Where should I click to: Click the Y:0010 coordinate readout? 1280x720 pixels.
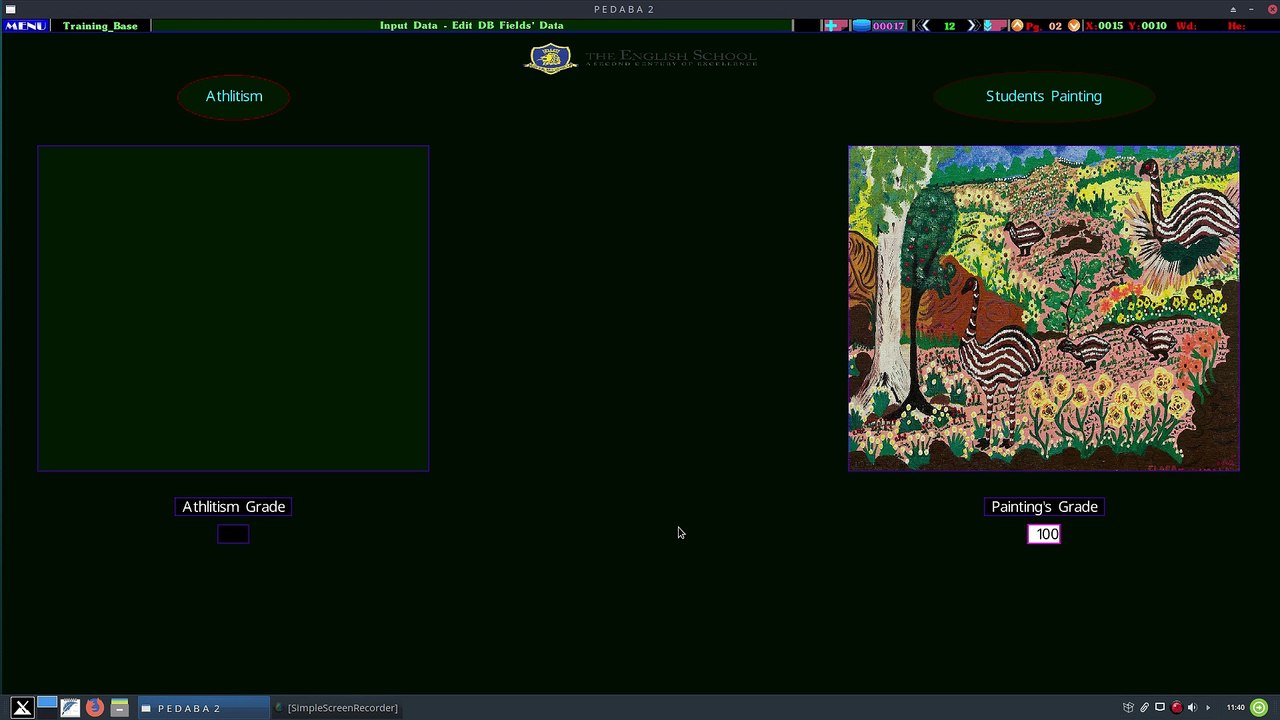click(x=1147, y=26)
